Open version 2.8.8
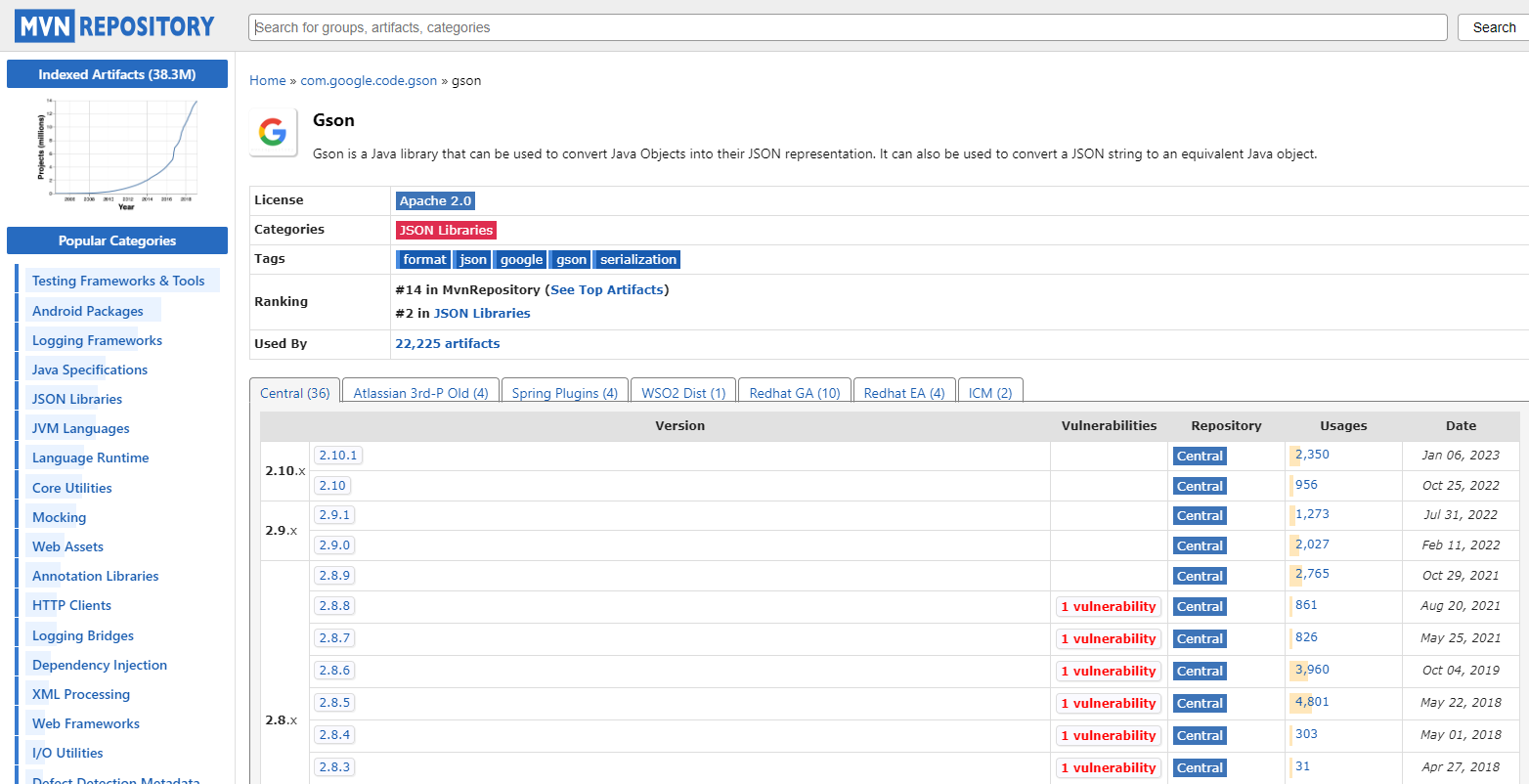The width and height of the screenshot is (1529, 784). click(334, 605)
